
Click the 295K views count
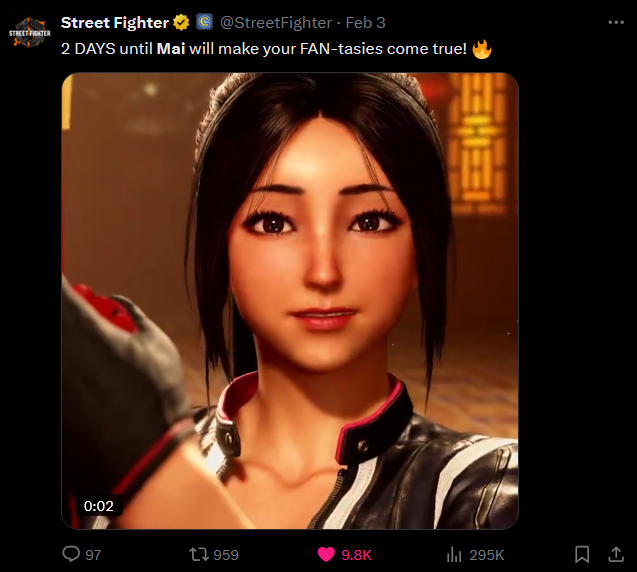(x=486, y=555)
